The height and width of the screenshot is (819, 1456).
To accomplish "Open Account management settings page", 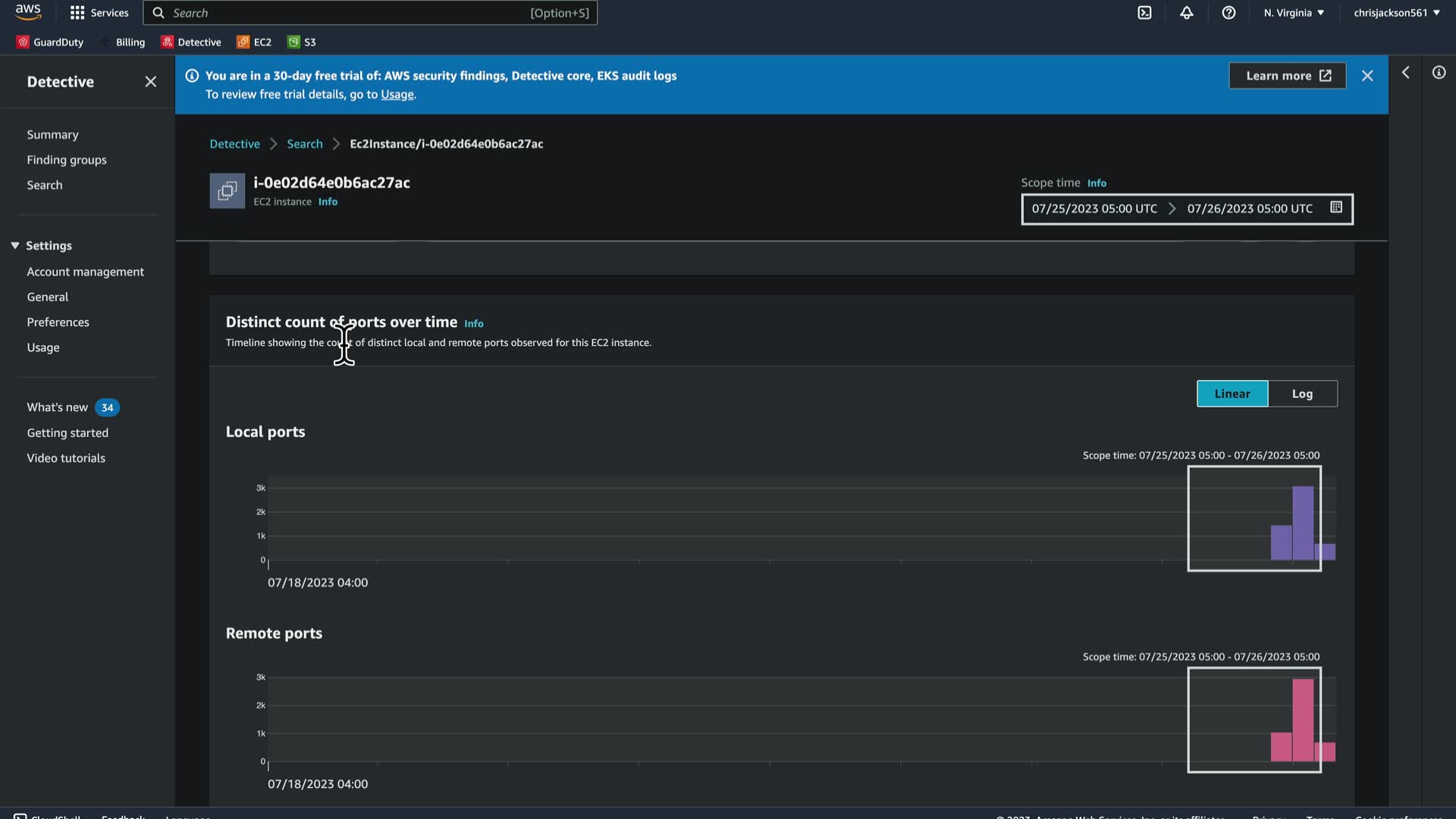I will pos(85,271).
